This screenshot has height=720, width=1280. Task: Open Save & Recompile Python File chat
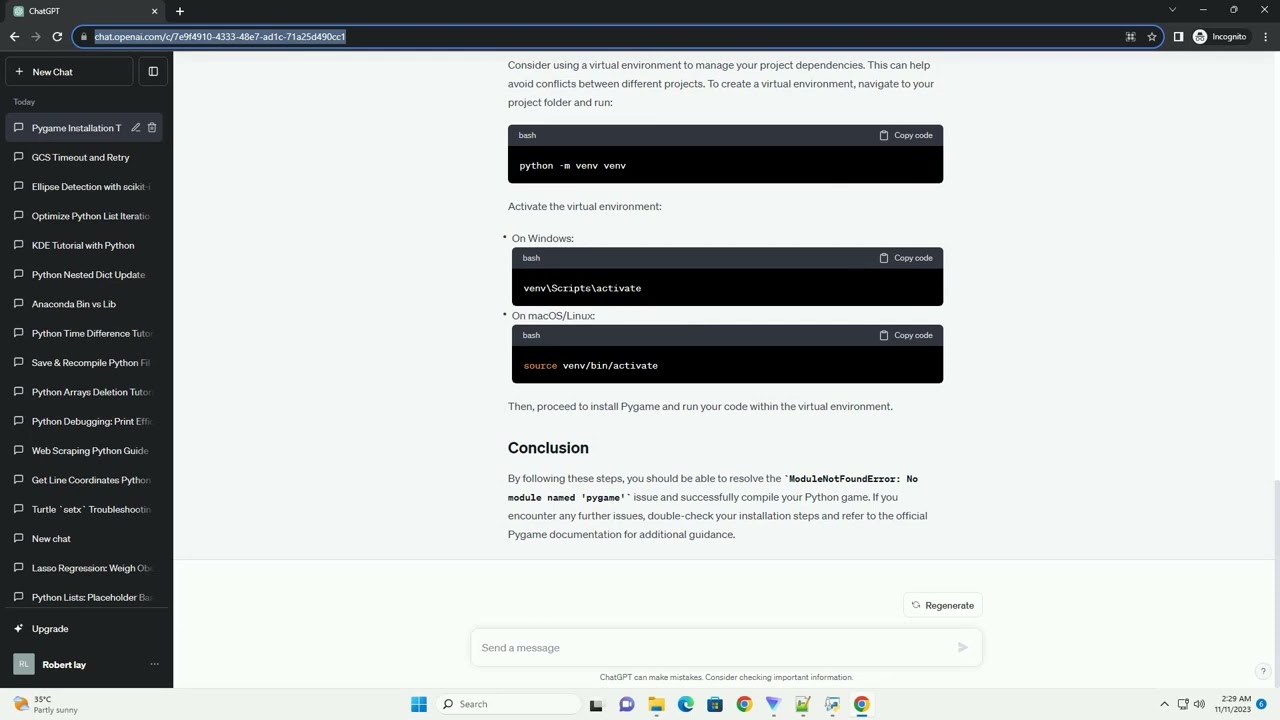coord(86,363)
